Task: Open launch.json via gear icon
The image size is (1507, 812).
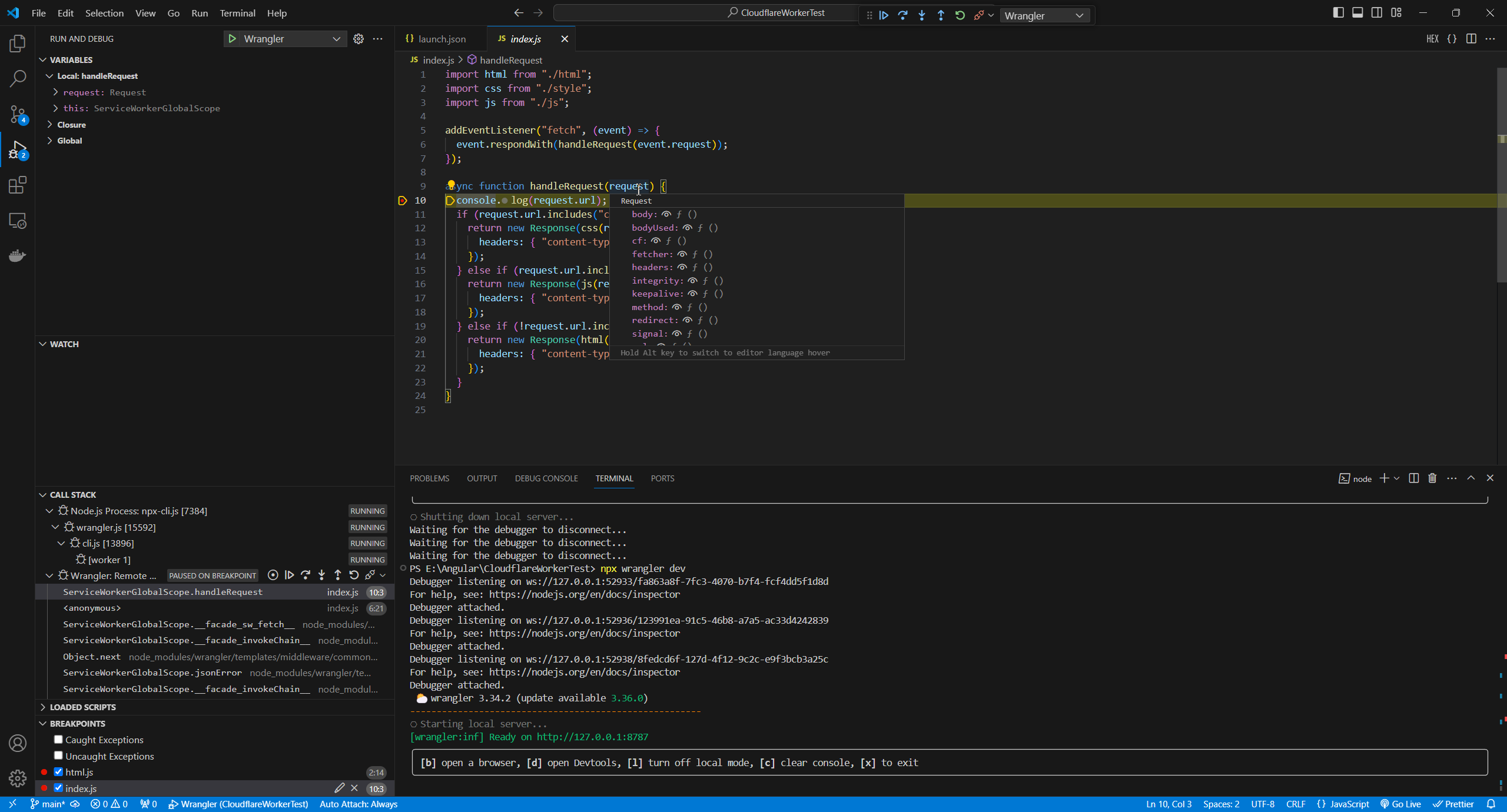Action: point(359,39)
